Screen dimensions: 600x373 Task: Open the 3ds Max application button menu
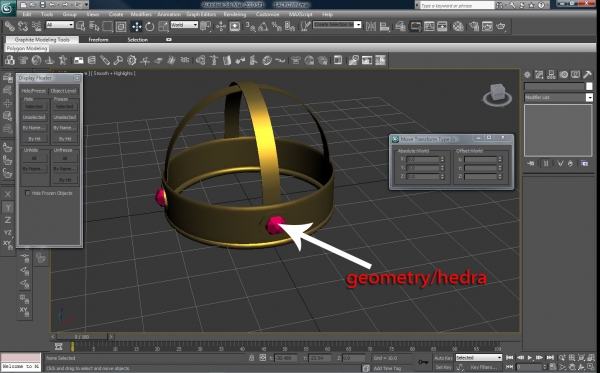pos(7,8)
